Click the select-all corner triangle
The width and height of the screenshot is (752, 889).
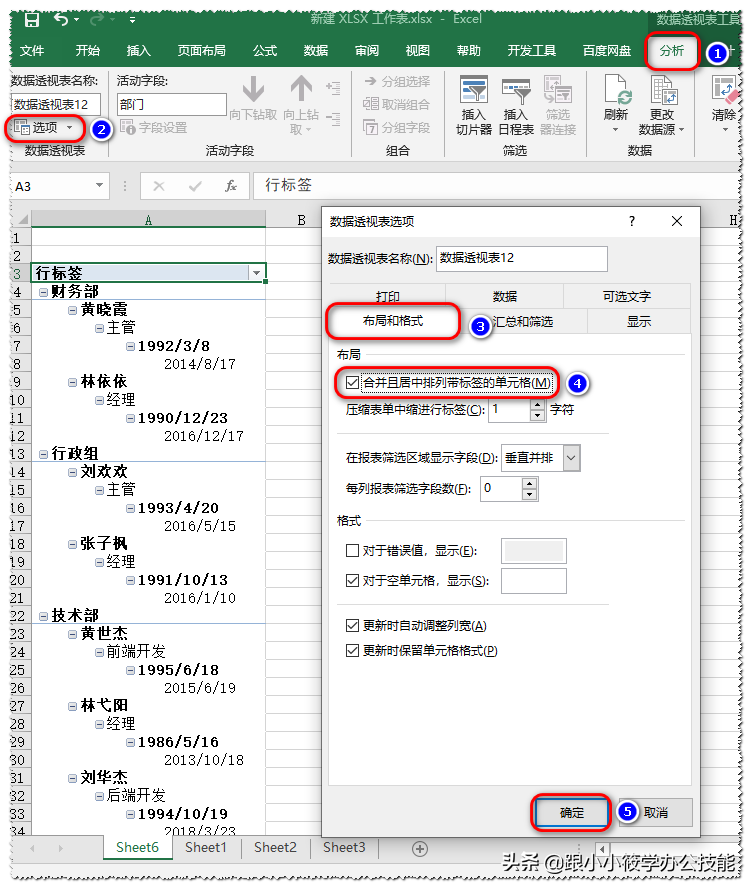(x=23, y=219)
